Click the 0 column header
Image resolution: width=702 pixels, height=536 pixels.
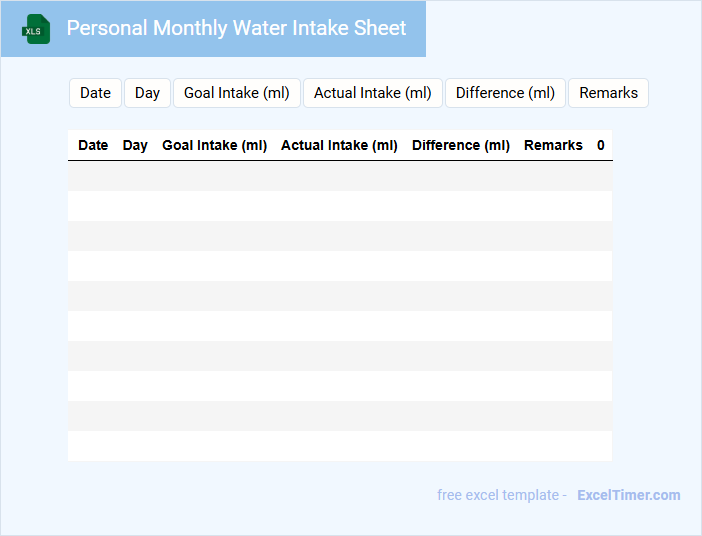click(601, 145)
